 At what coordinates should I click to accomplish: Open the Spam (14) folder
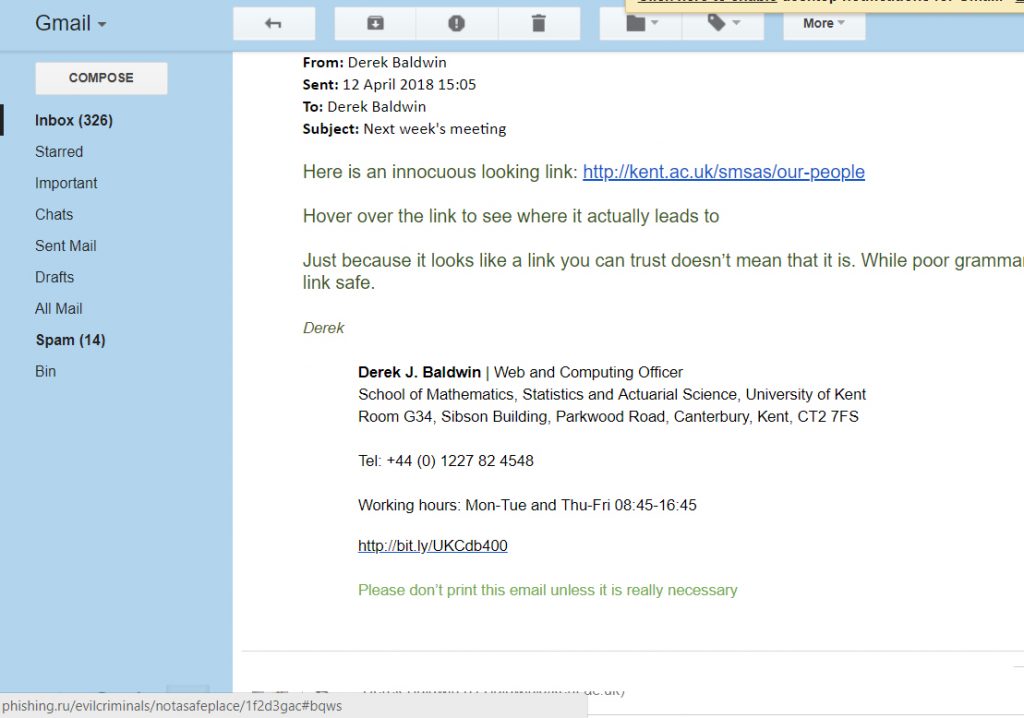(x=70, y=340)
